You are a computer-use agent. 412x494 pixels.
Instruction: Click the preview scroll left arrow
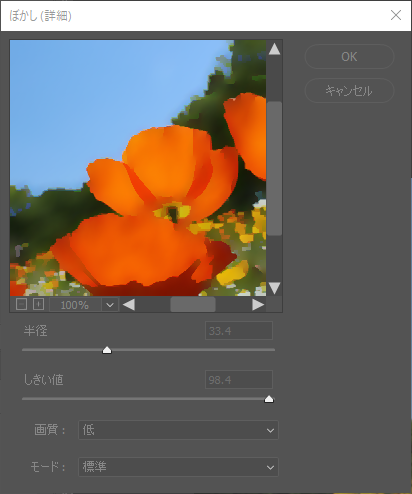pos(129,305)
